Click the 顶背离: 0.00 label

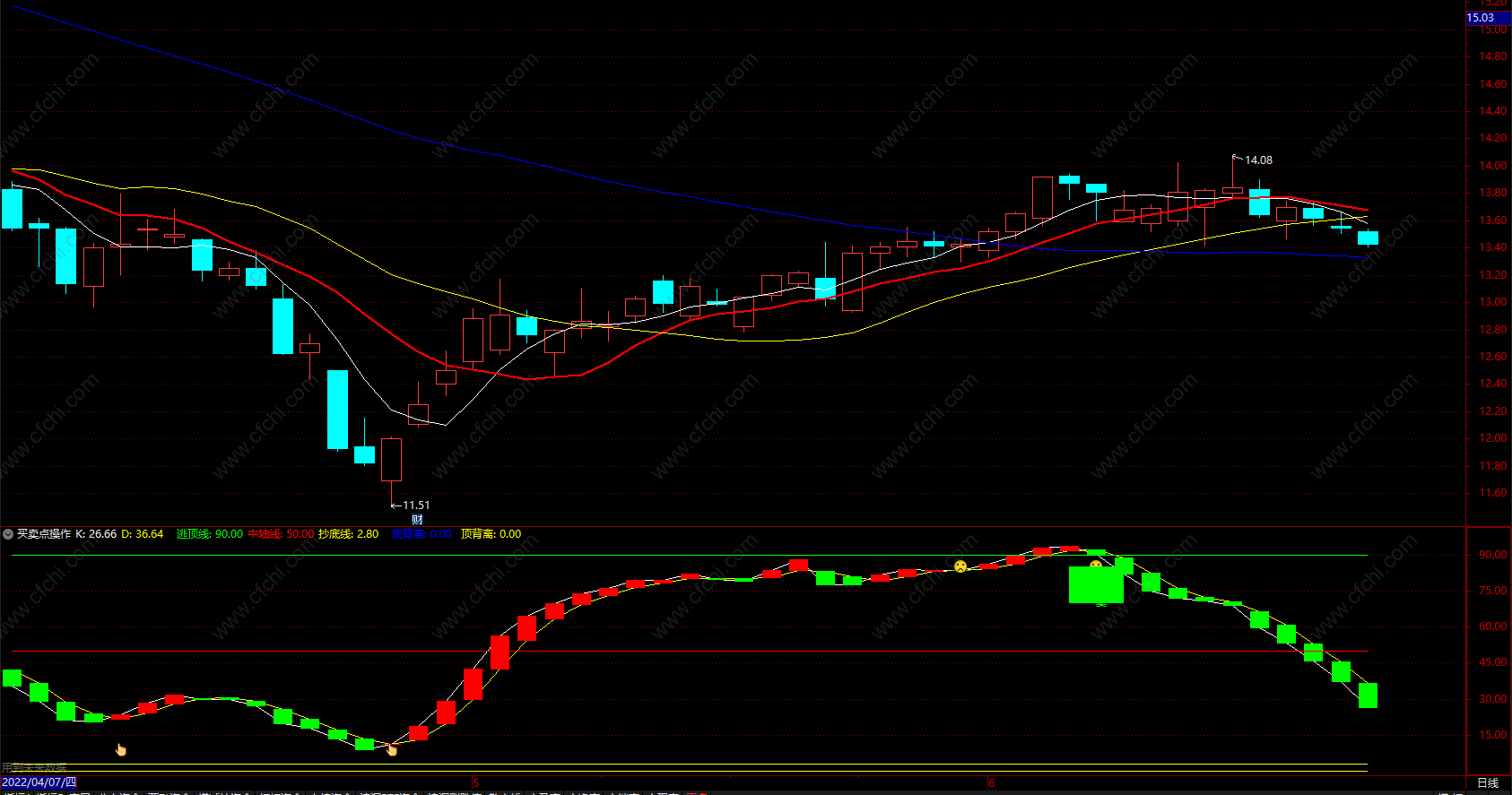pyautogui.click(x=491, y=534)
